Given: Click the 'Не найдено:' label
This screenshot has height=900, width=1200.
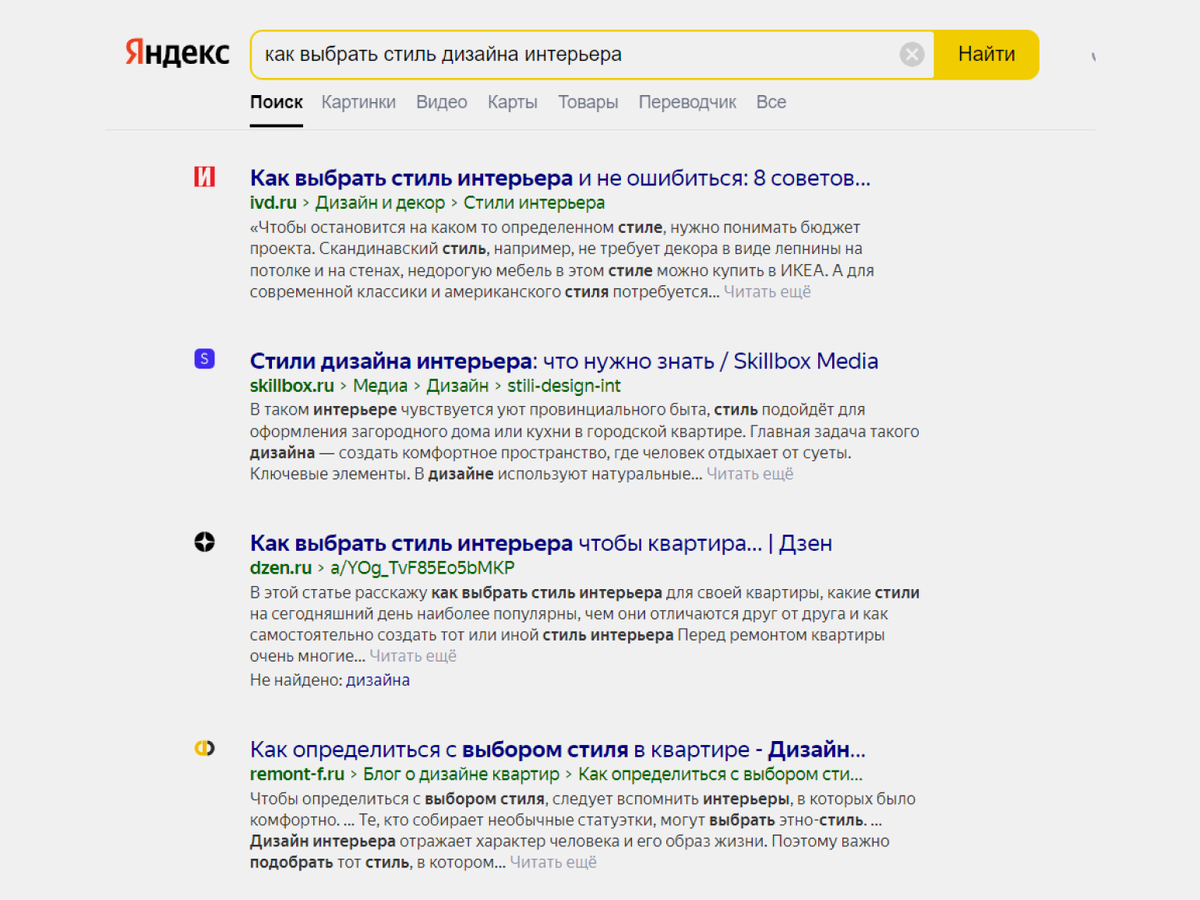Looking at the screenshot, I should (296, 680).
